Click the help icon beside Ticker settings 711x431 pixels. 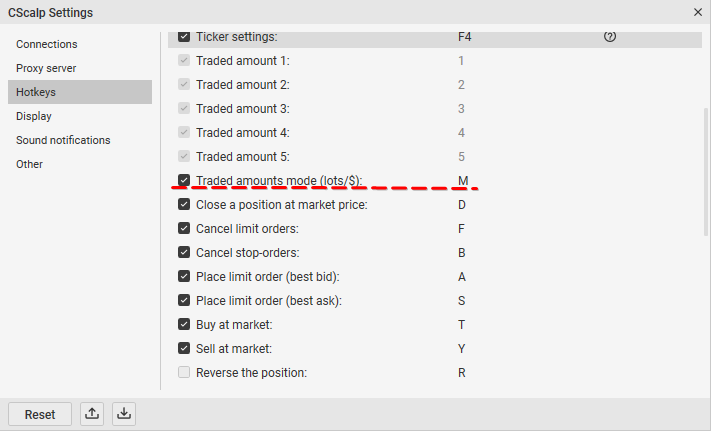point(610,37)
